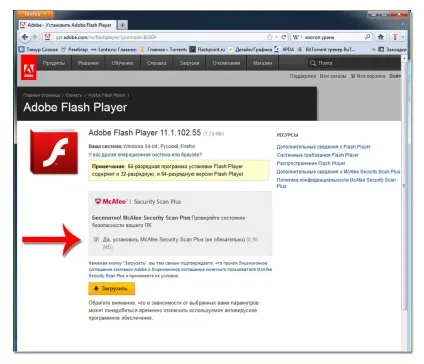Screen dimensions: 424x364
Task: Open the Мои заказы link
Action: [333, 76]
